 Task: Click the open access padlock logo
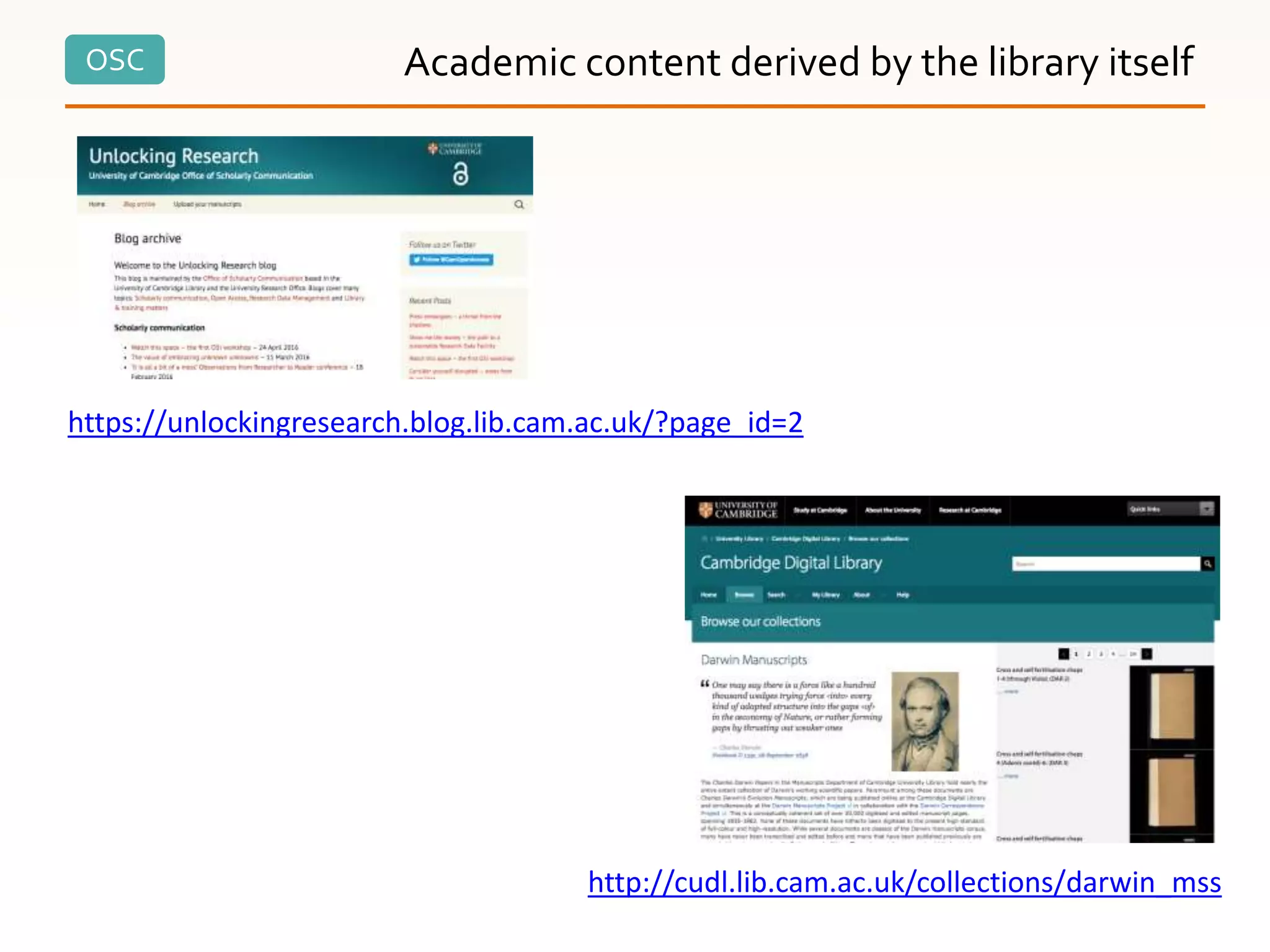point(460,174)
